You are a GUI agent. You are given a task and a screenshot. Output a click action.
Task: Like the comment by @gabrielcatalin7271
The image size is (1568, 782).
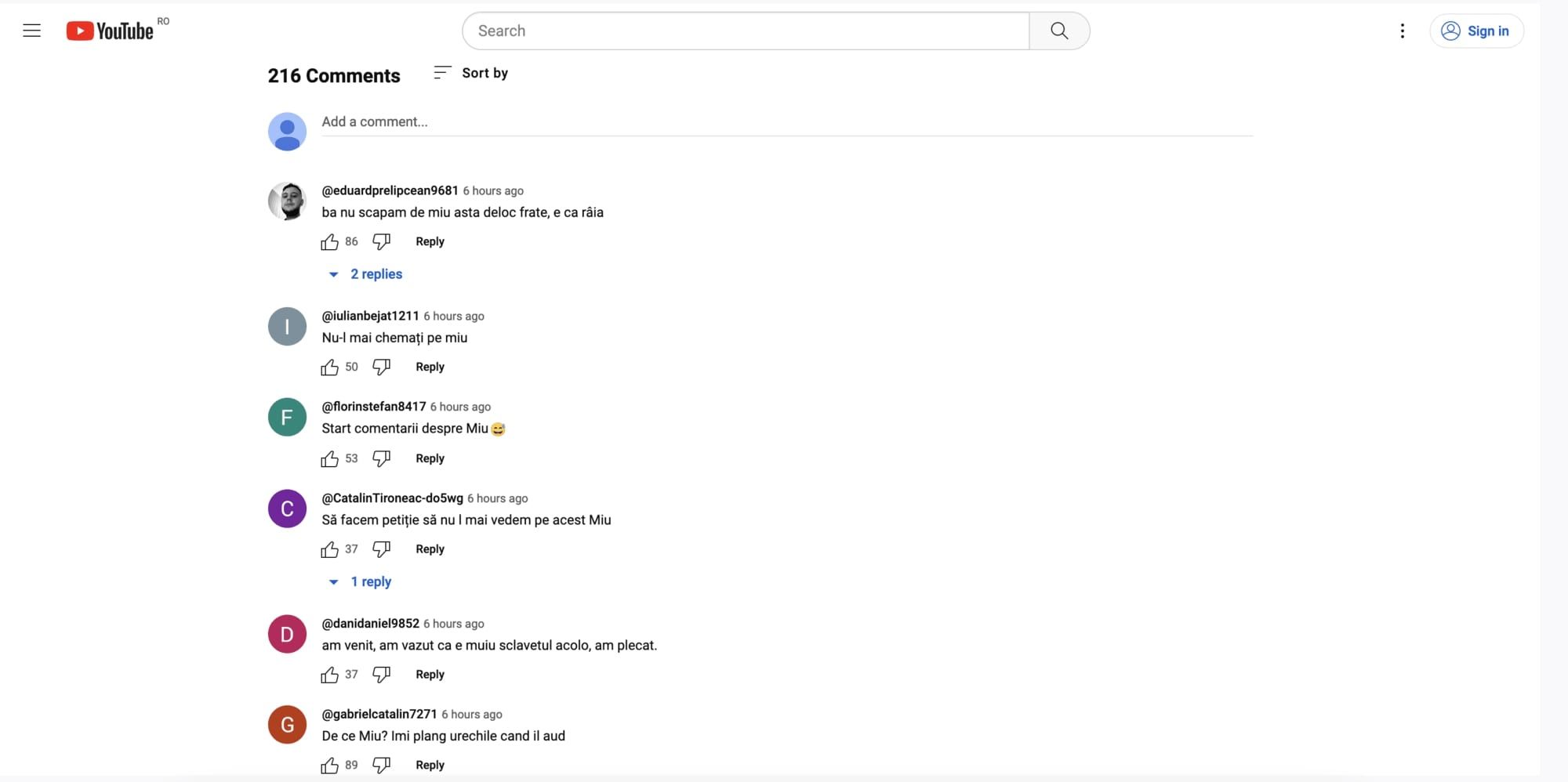tap(330, 766)
